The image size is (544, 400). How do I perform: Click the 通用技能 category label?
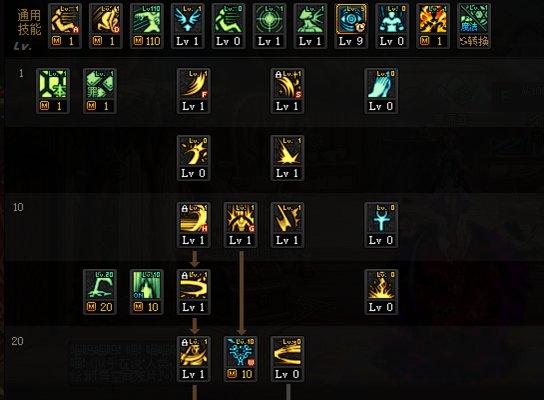click(29, 22)
